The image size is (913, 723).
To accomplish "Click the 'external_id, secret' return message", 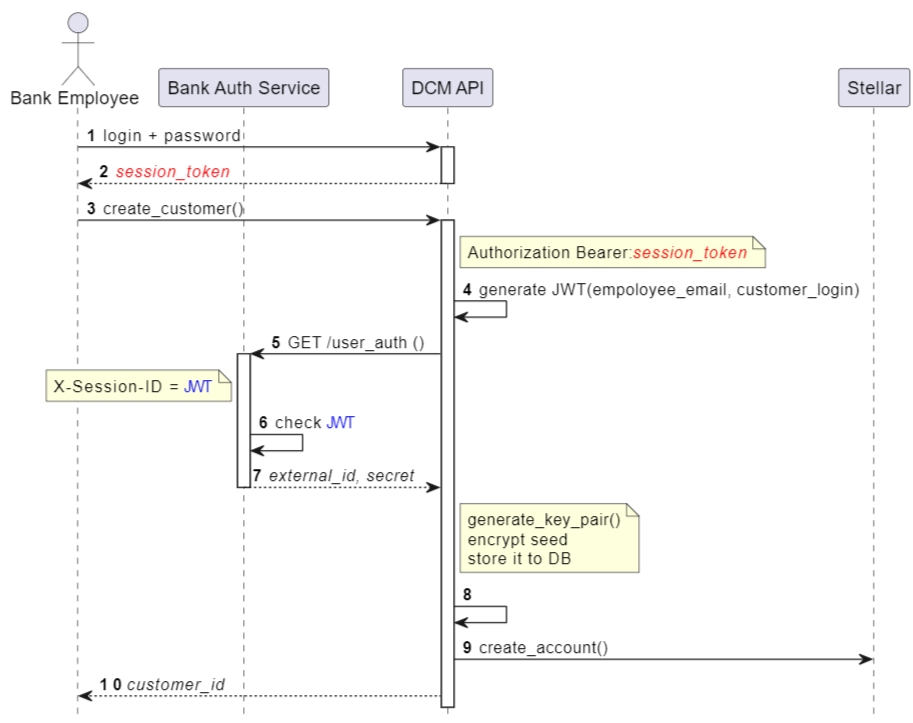I will pyautogui.click(x=341, y=476).
